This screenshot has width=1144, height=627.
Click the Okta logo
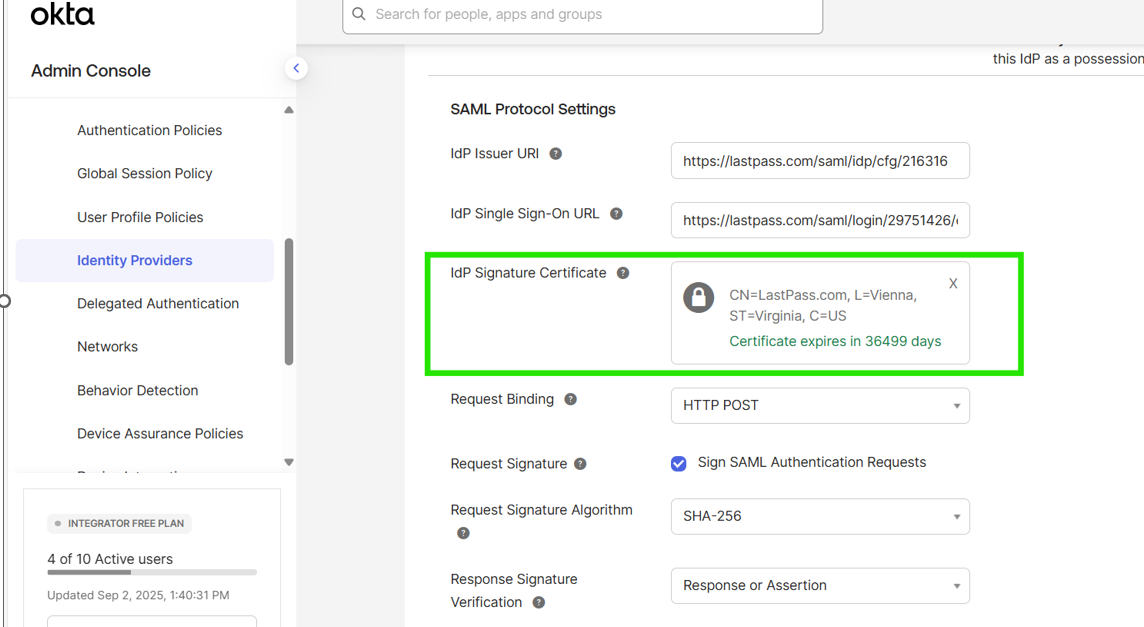tap(62, 14)
